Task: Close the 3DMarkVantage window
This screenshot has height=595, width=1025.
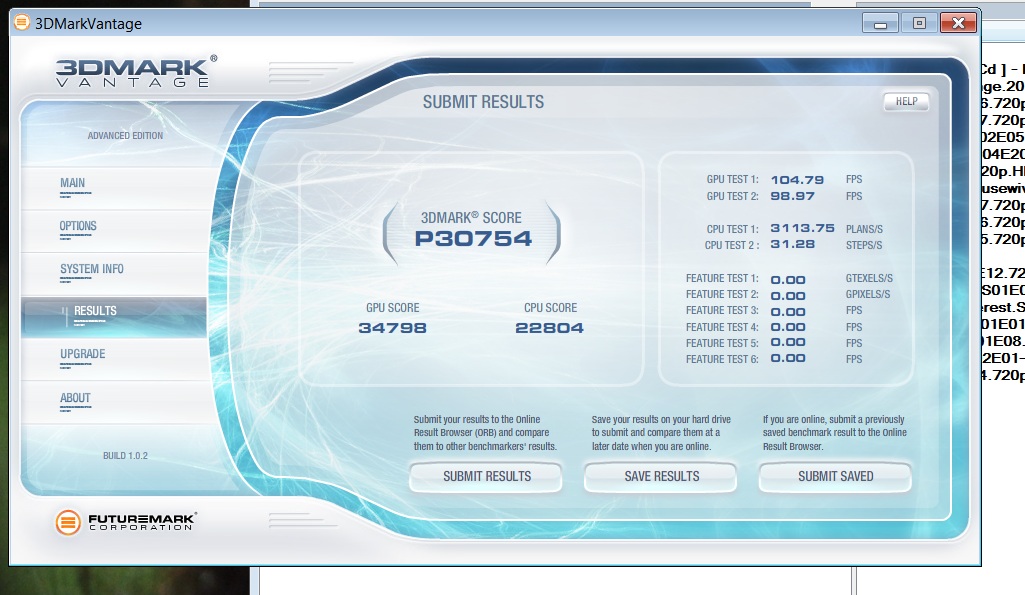Action: click(x=958, y=24)
